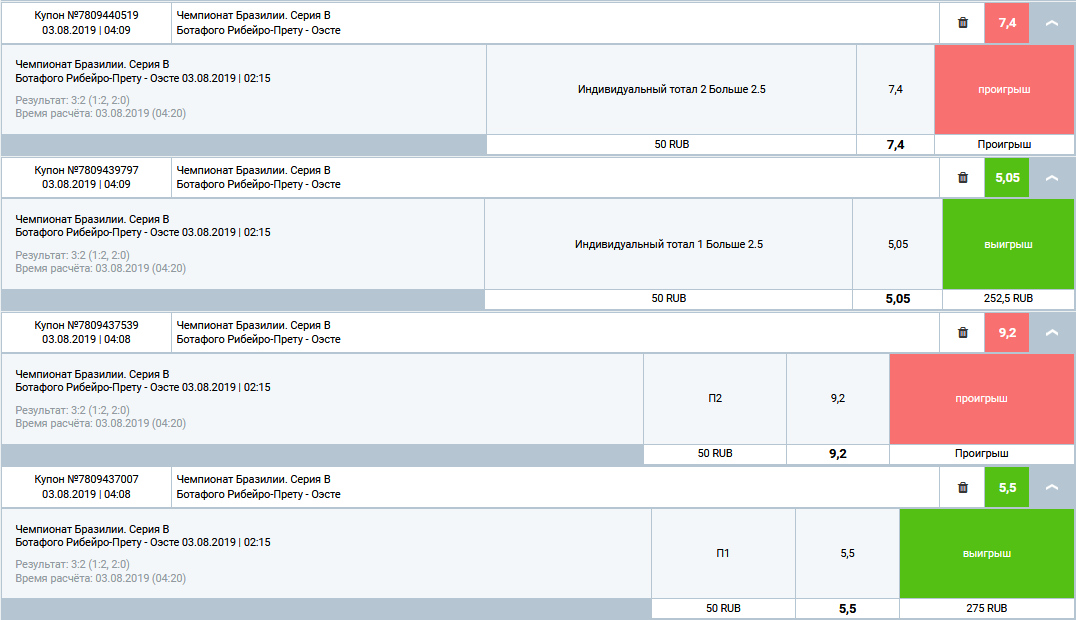
Task: Click green выигрыш status for total 1 bet
Action: [1008, 244]
